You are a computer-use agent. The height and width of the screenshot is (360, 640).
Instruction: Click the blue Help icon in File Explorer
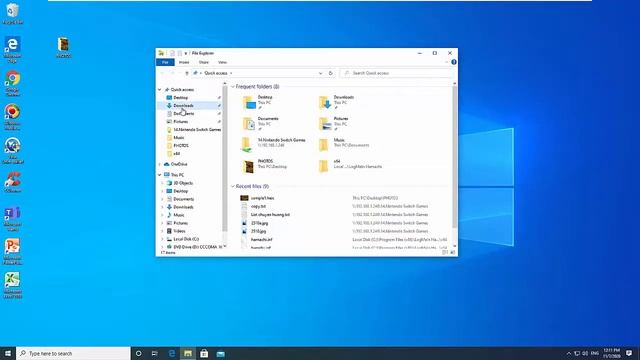coord(453,62)
